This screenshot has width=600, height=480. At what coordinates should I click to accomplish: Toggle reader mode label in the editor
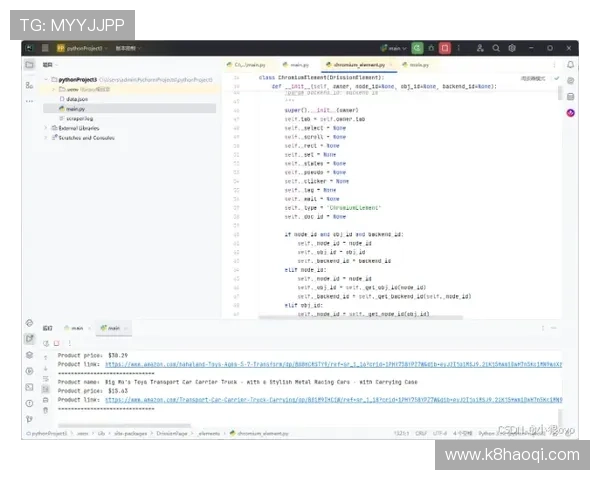point(532,78)
